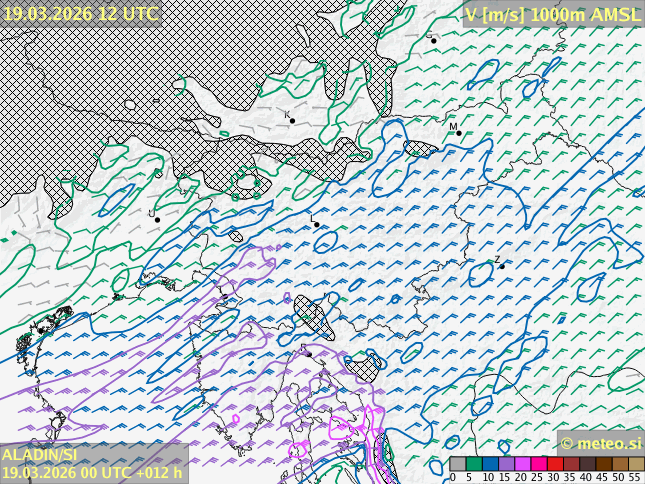Select the magenta 20 m/s legend swatch

coord(522,464)
